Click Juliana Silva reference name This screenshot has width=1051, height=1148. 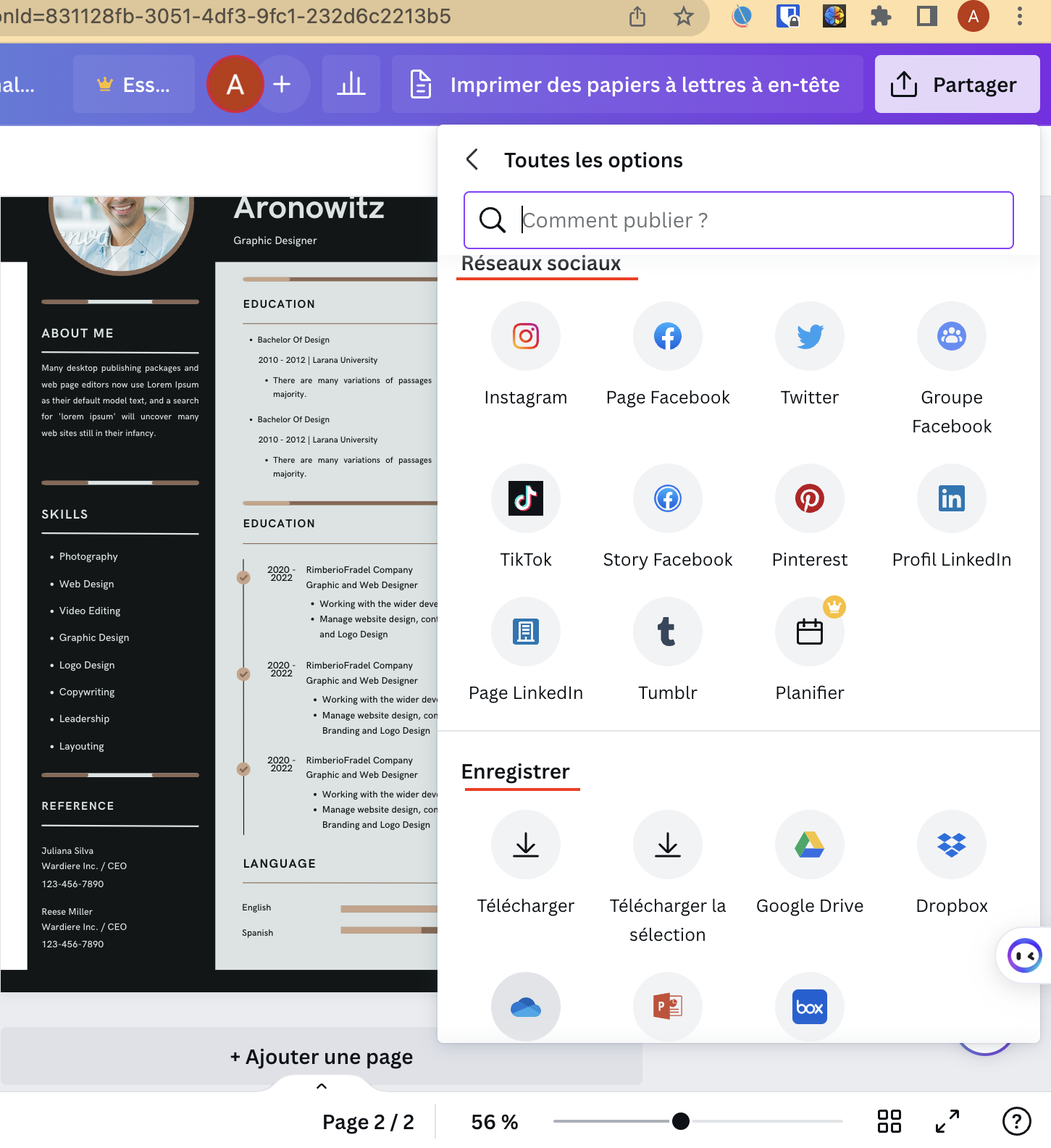pyautogui.click(x=67, y=851)
